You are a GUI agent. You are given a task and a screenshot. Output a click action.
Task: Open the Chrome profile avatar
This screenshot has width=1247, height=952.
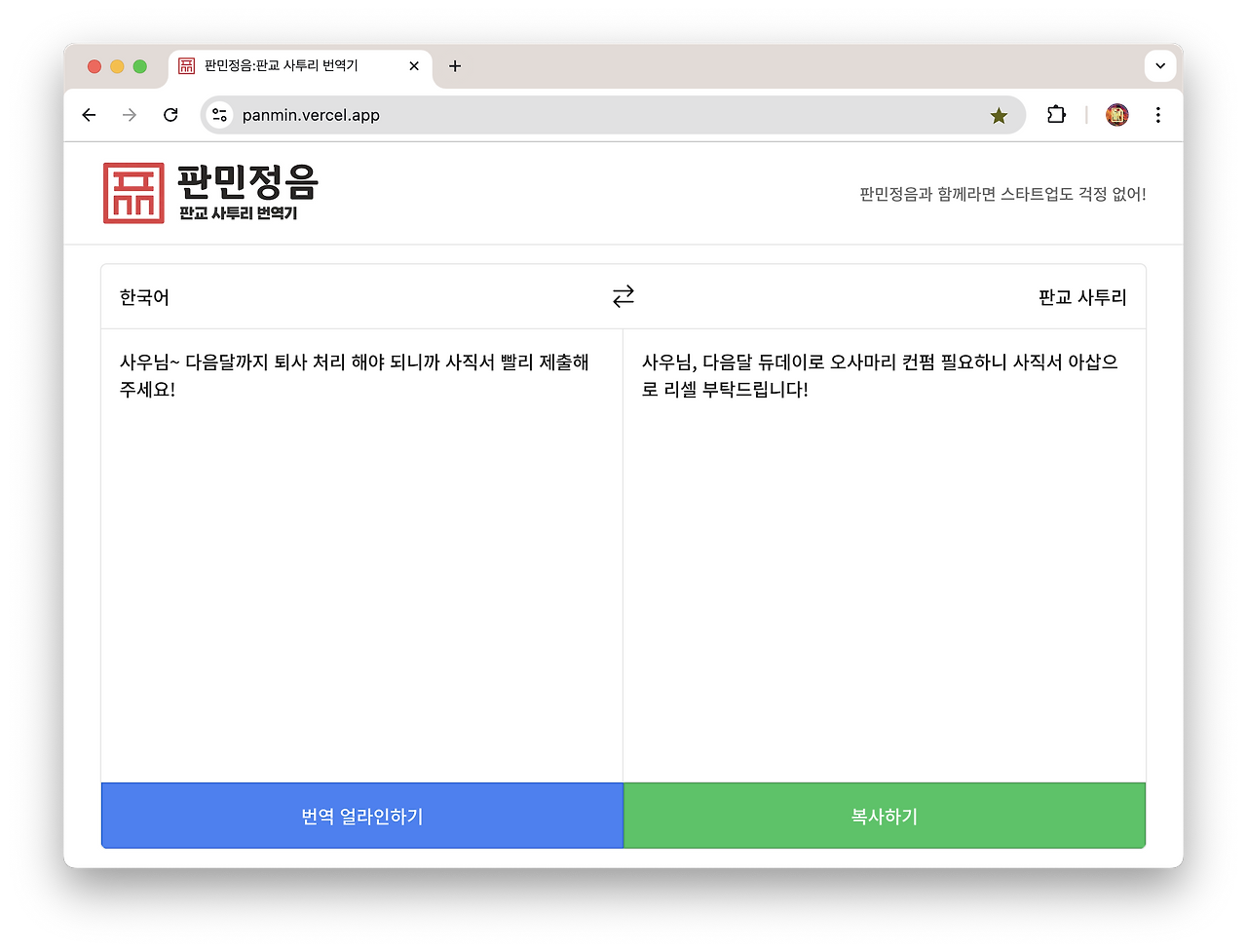[1117, 115]
